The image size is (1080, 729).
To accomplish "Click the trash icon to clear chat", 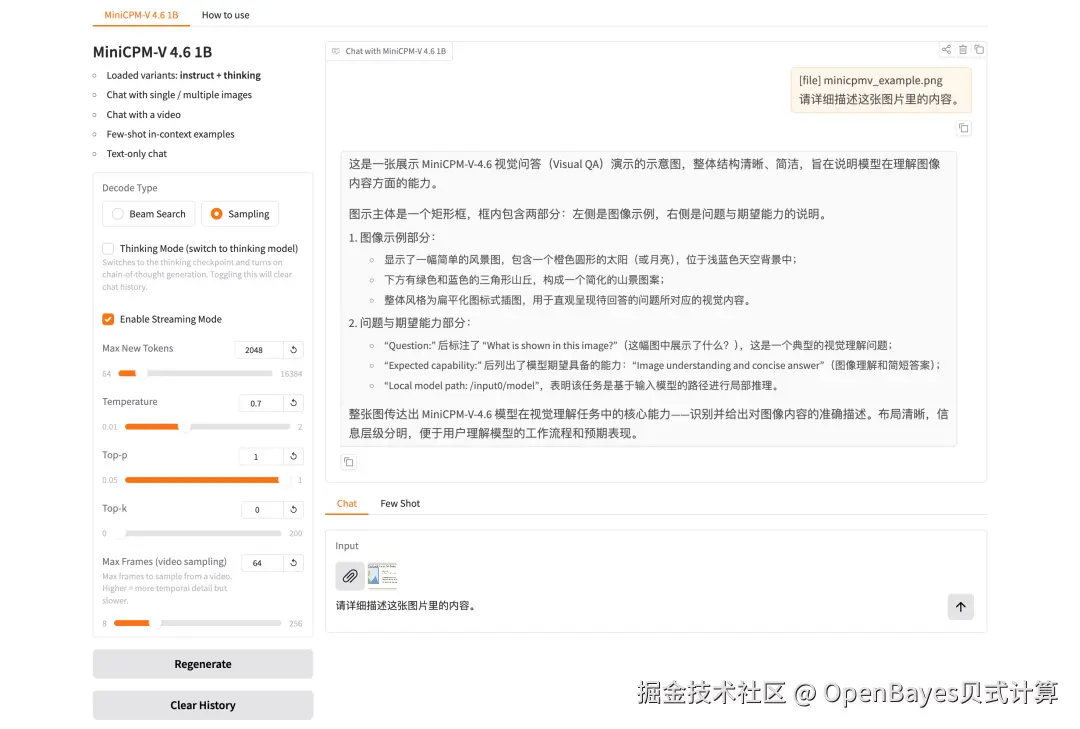I will point(963,50).
